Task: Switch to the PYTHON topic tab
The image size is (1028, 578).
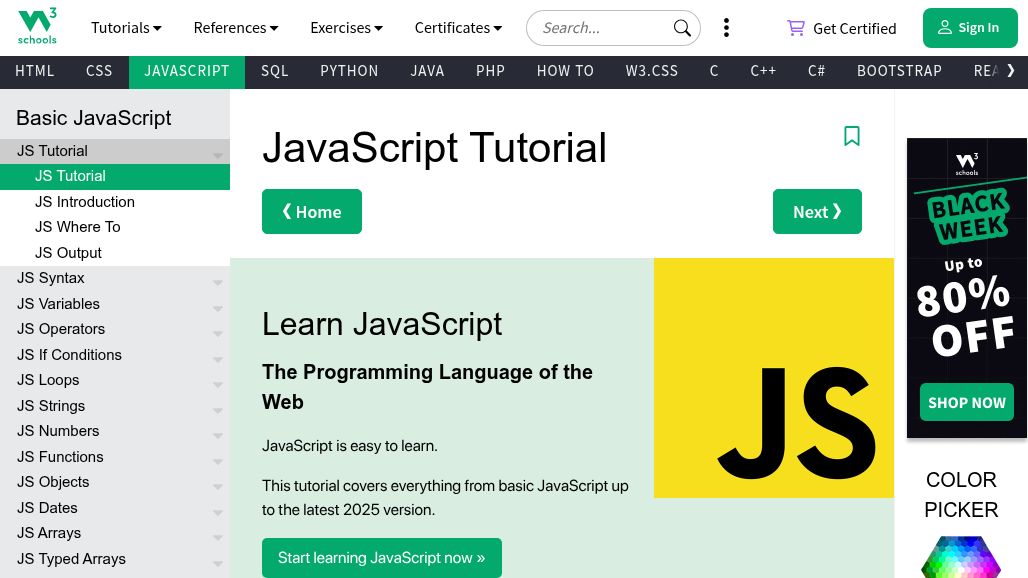Action: tap(349, 71)
